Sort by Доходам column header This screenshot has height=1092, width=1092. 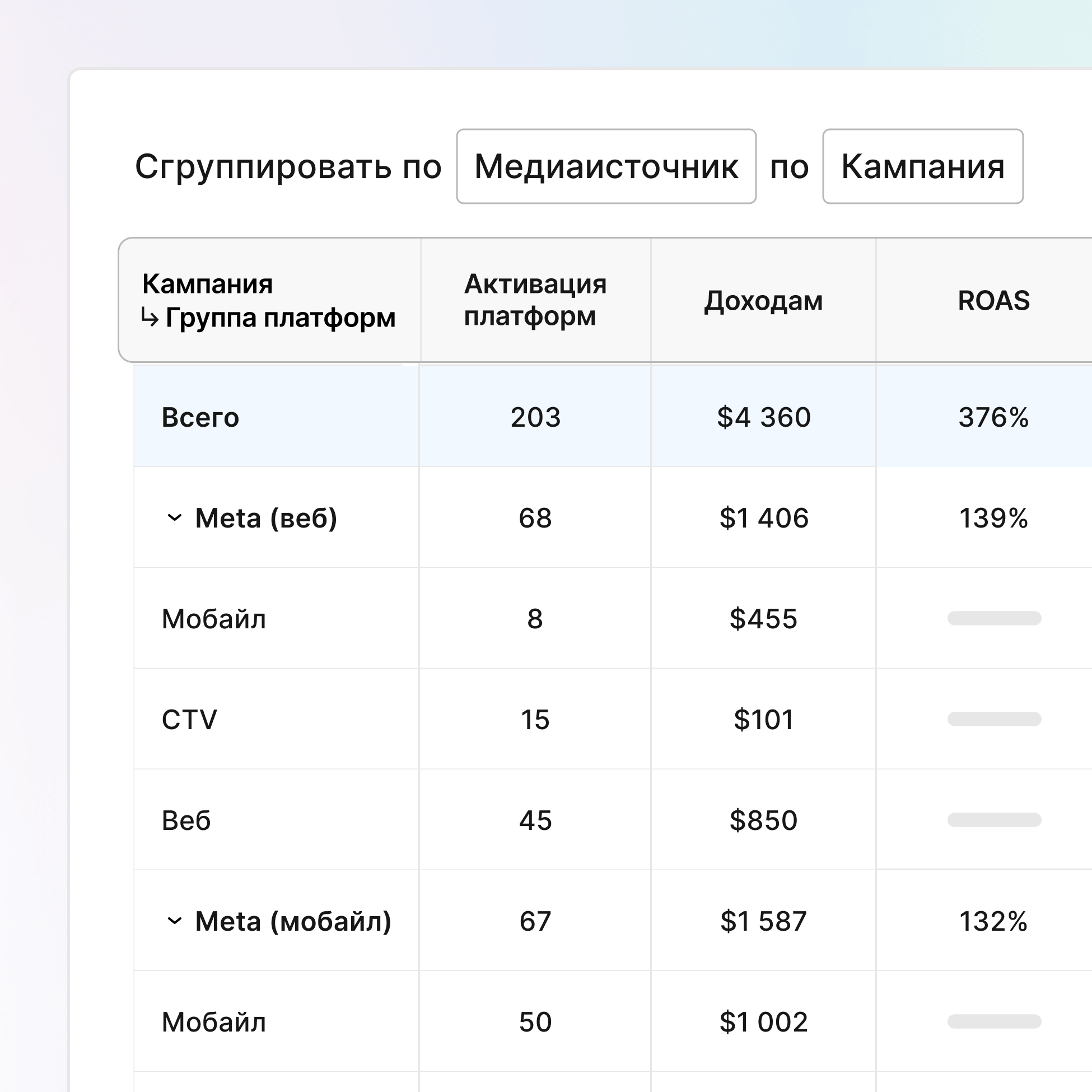[x=763, y=301]
